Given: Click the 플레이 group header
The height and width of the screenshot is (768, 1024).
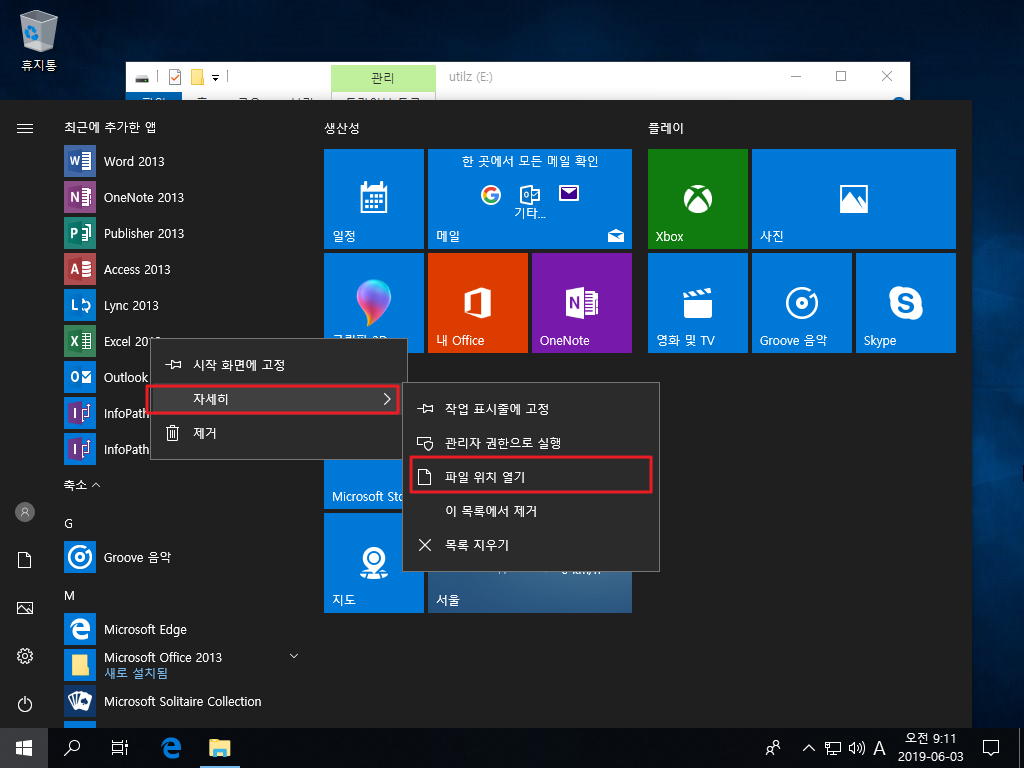Looking at the screenshot, I should tap(665, 128).
